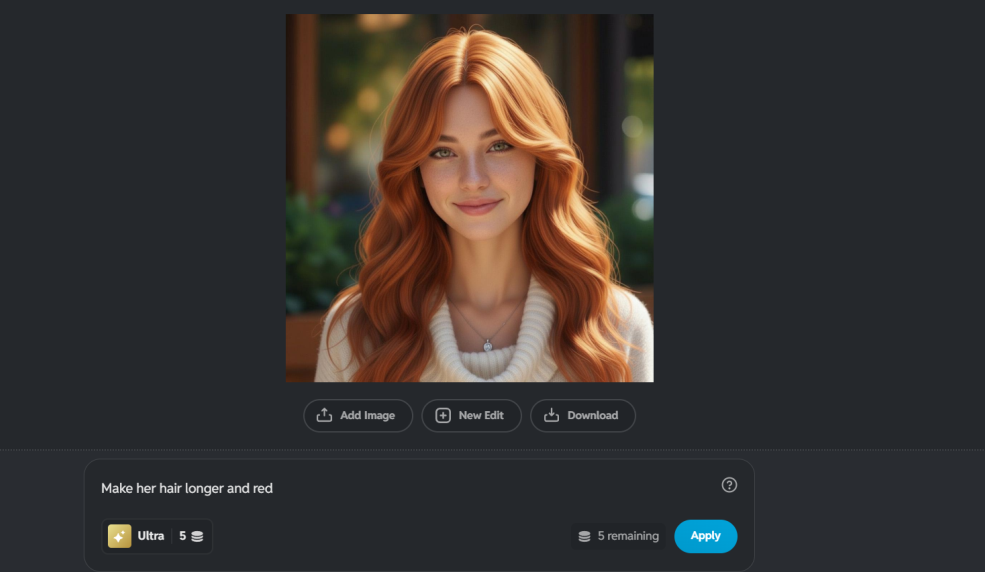The width and height of the screenshot is (985, 572).
Task: Click the 'Ultra' model name label
Action: [151, 536]
